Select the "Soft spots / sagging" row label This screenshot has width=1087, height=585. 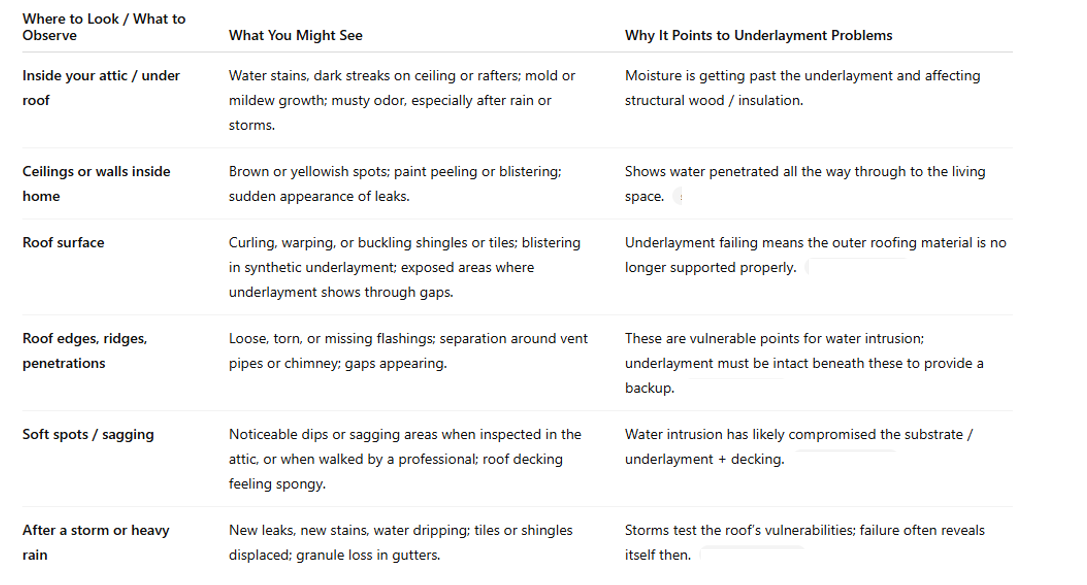click(88, 435)
